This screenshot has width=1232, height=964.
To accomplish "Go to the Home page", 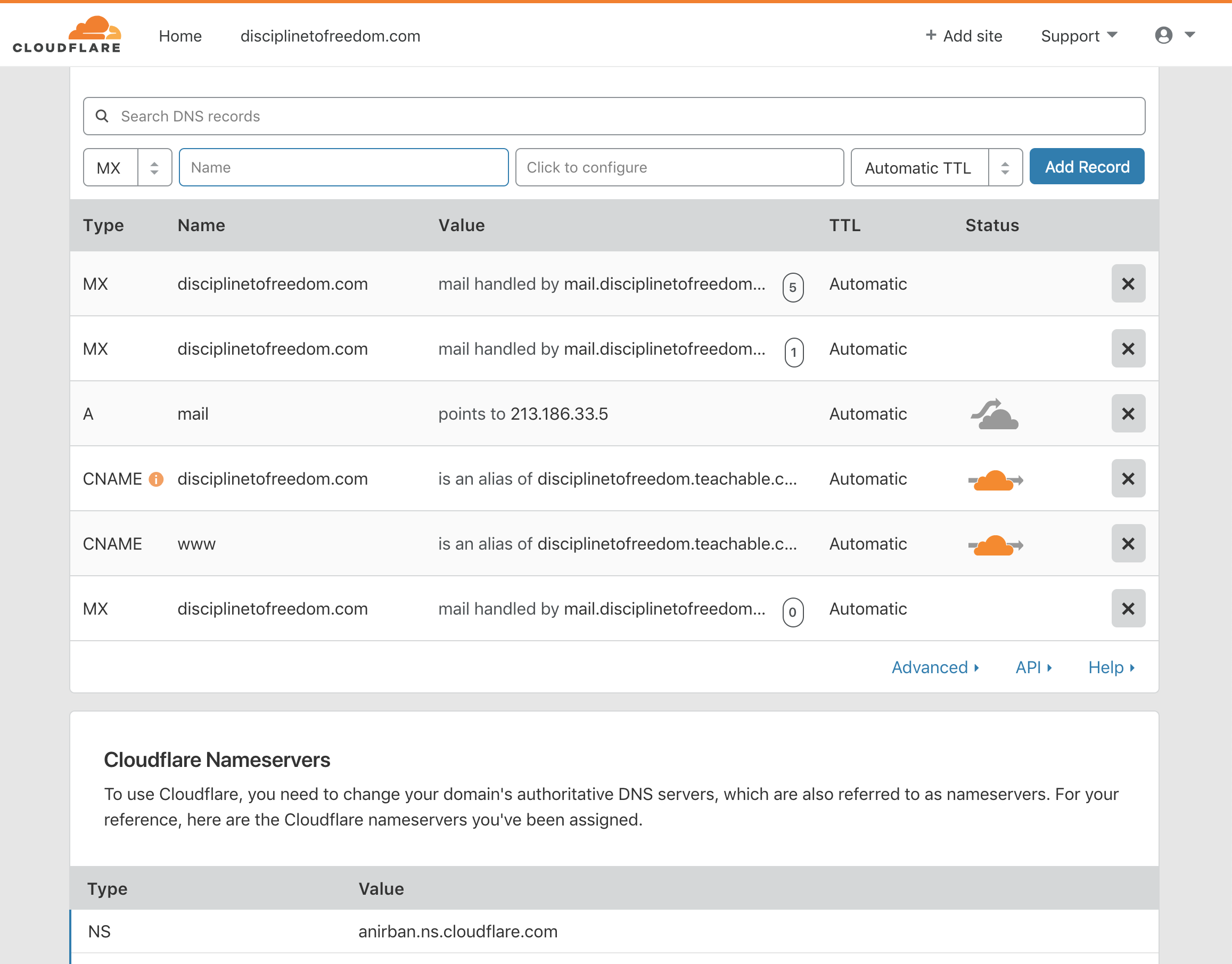I will pos(180,36).
